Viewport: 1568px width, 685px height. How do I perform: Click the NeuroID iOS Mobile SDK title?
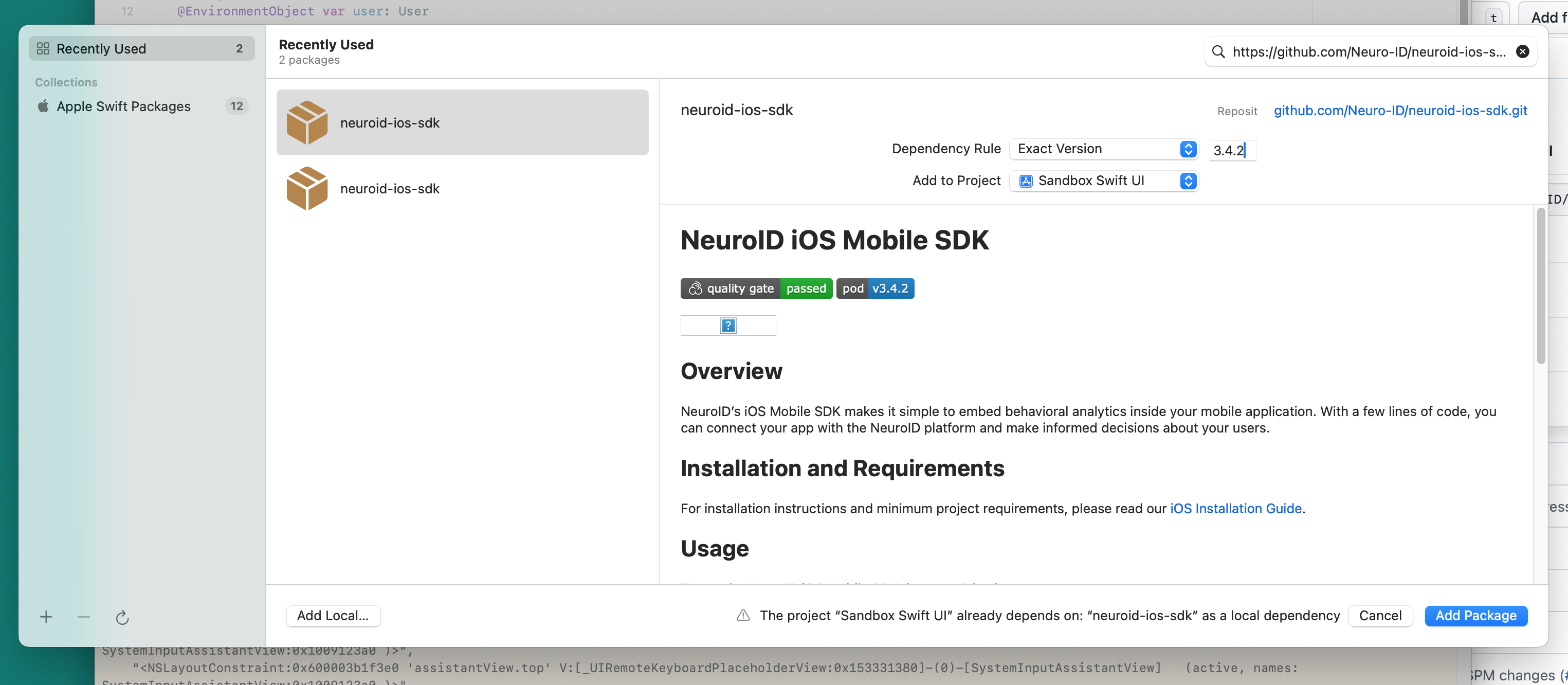point(834,240)
